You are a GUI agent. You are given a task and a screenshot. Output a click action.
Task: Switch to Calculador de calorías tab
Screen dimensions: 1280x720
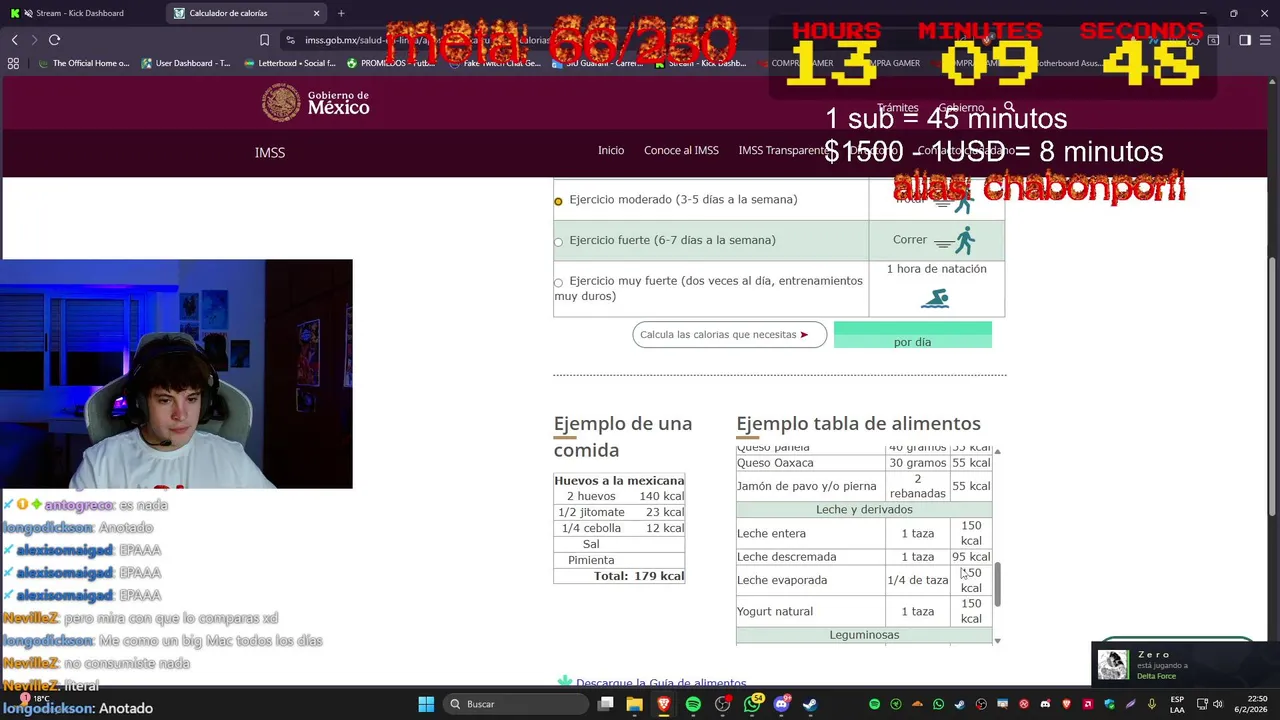247,13
